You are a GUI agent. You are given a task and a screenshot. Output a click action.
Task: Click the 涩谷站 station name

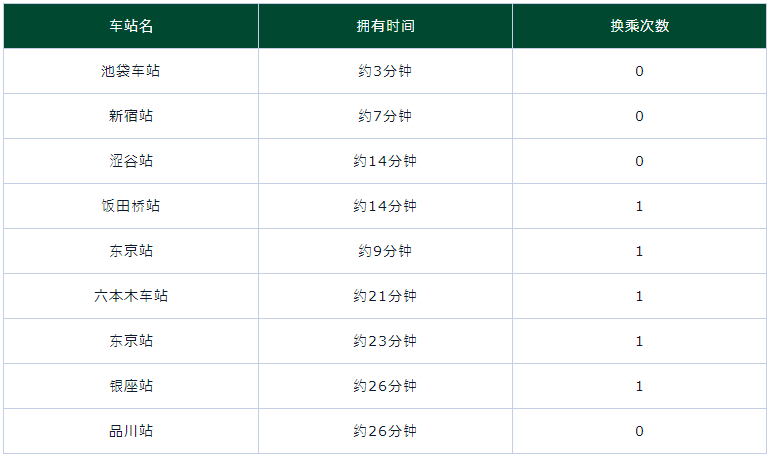[x=131, y=161]
